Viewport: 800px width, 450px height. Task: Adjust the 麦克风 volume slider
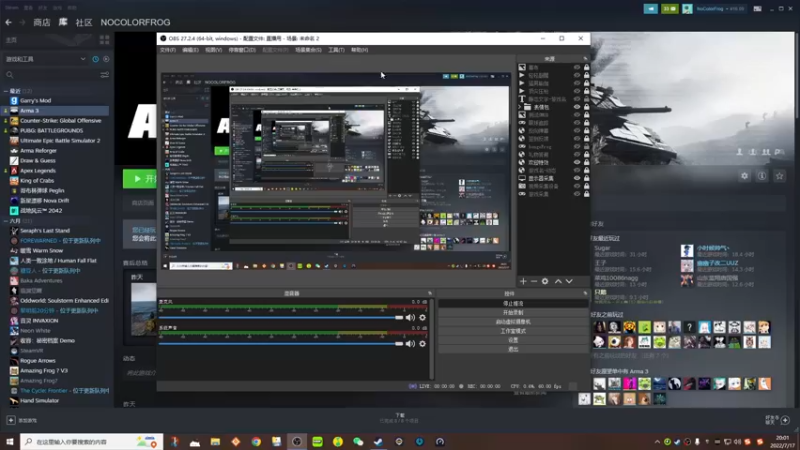click(281, 317)
